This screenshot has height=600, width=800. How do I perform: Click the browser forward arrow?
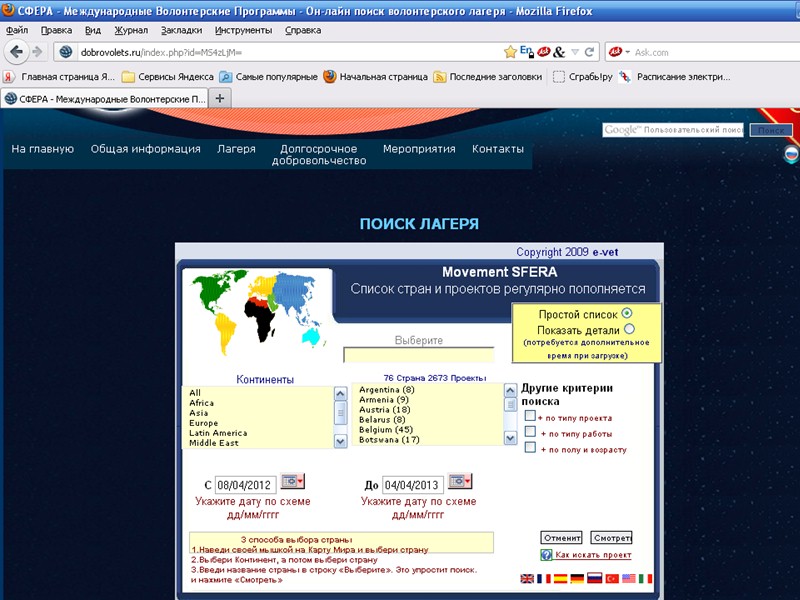pos(37,52)
